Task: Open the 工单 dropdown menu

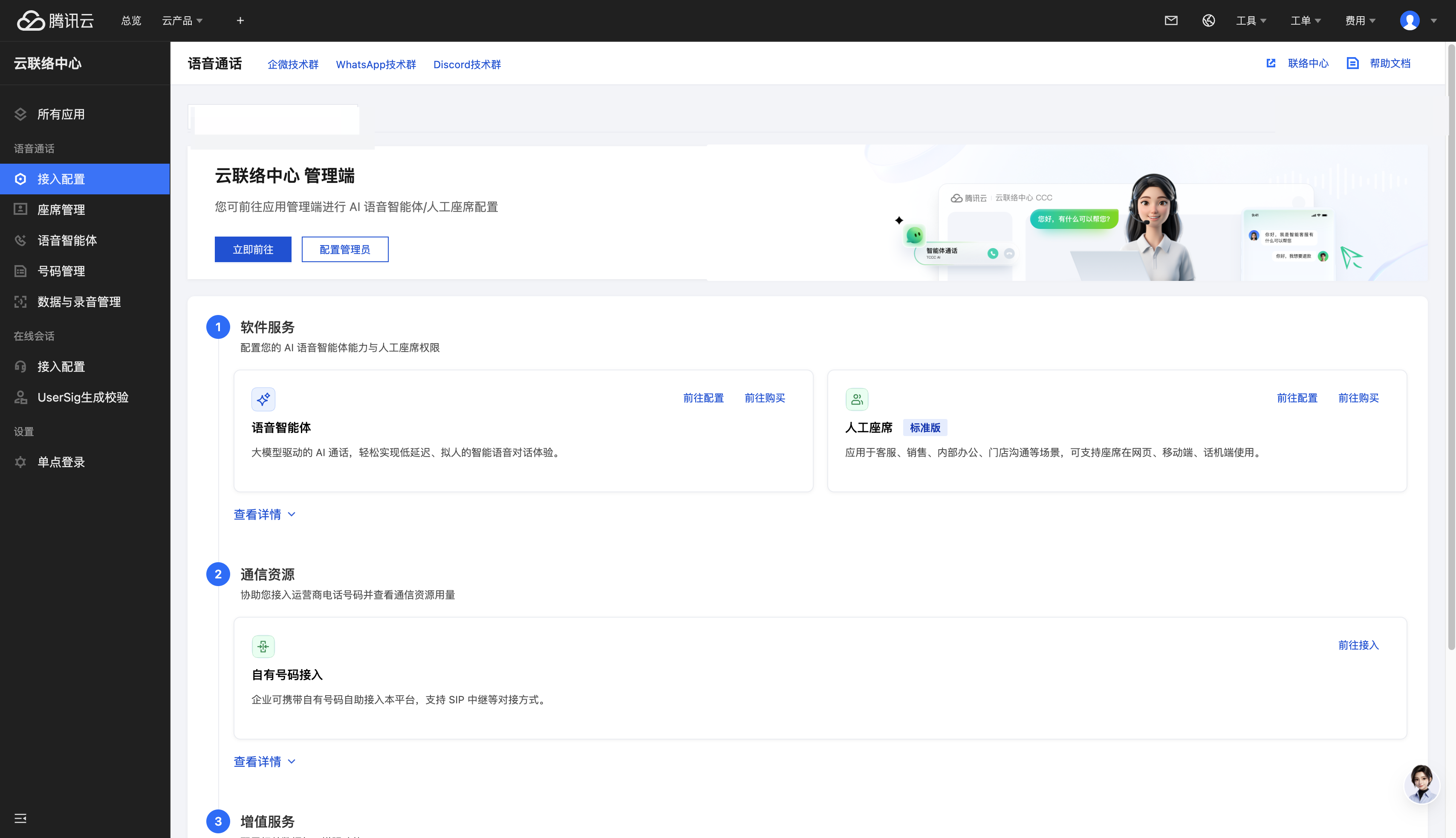Action: 1306,21
